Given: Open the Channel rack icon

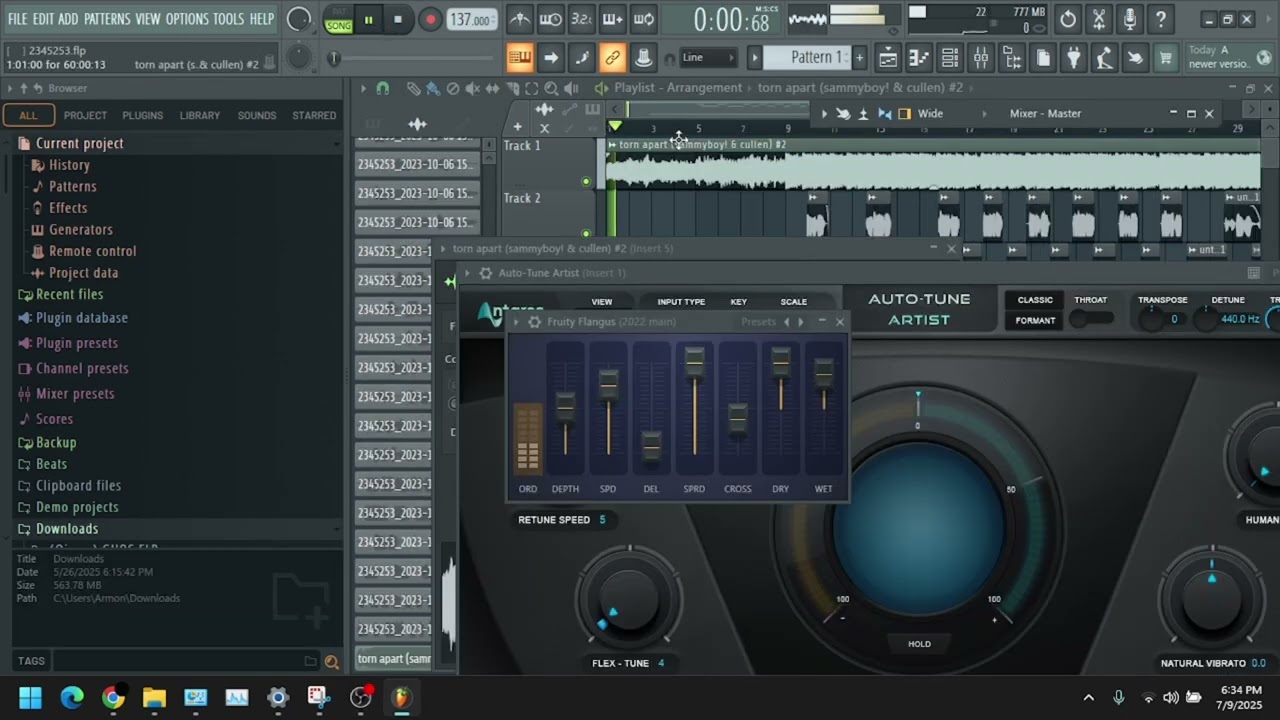Looking at the screenshot, I should [950, 58].
